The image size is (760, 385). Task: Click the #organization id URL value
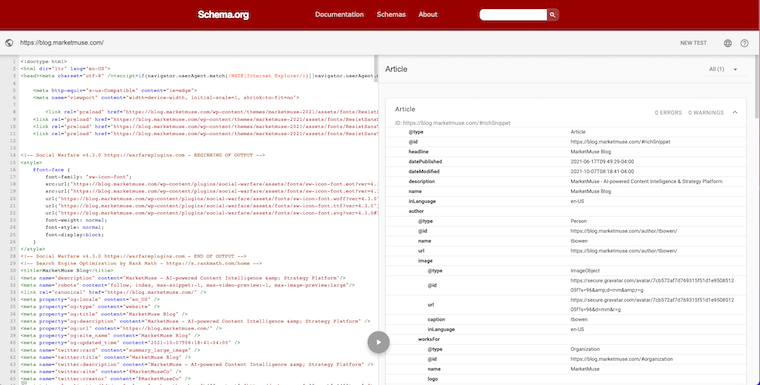click(x=621, y=359)
